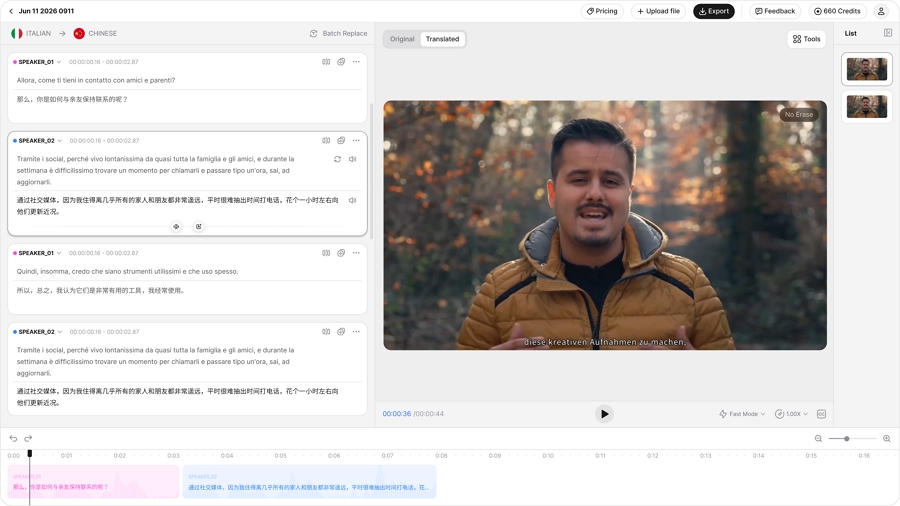Collapse the List side panel

pyautogui.click(x=888, y=33)
